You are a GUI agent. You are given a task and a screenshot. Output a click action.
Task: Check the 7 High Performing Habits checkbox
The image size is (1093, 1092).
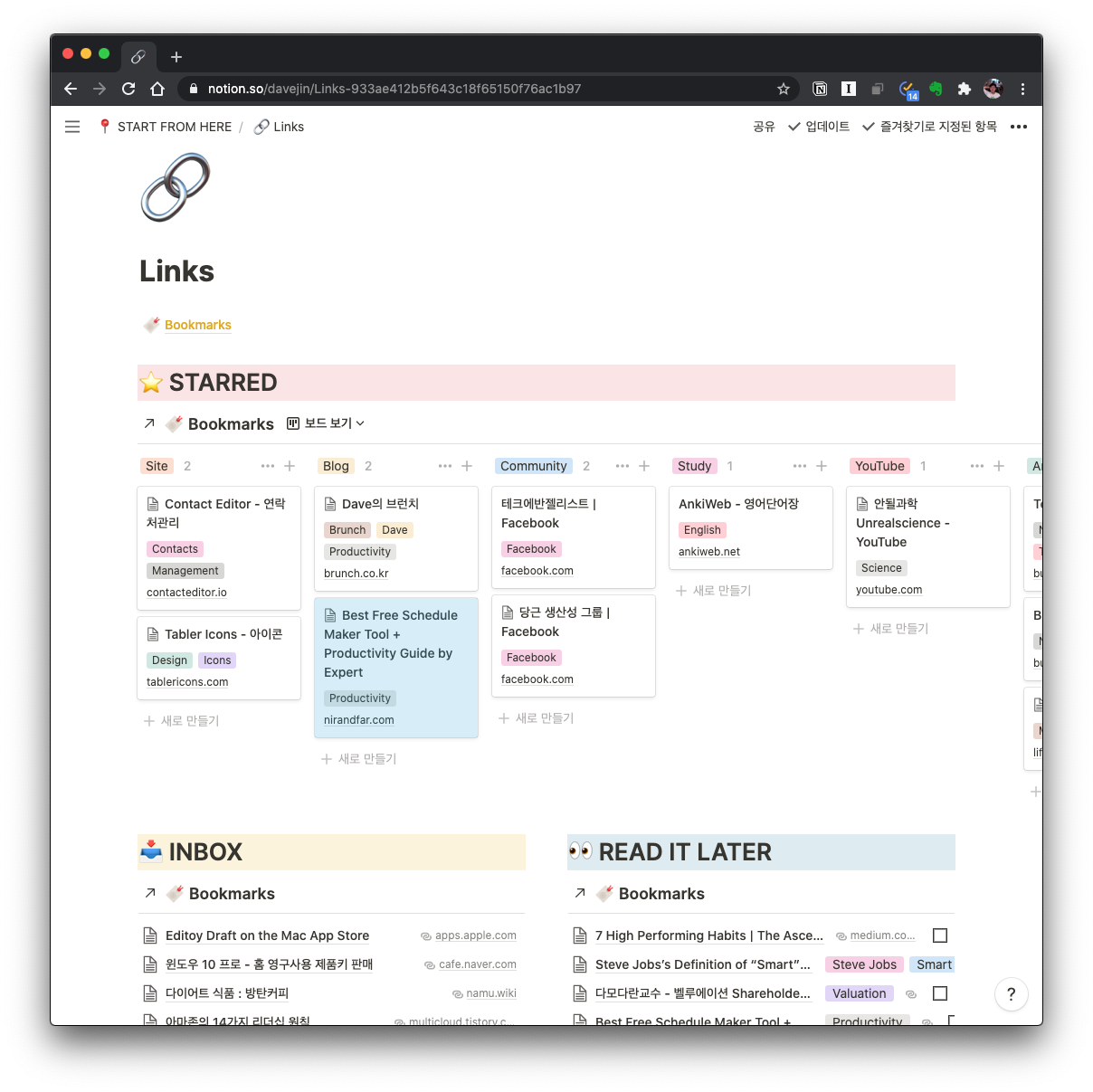click(940, 935)
